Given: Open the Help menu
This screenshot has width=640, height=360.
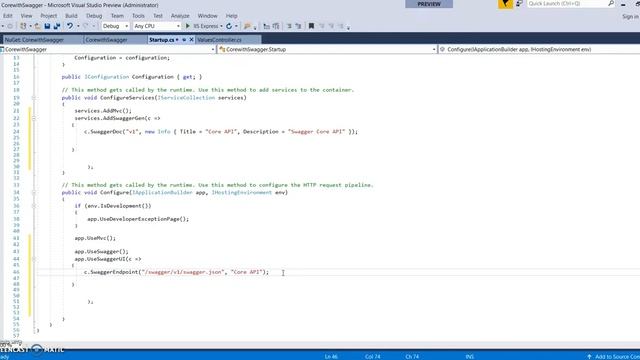Looking at the screenshot, I should click(231, 16).
